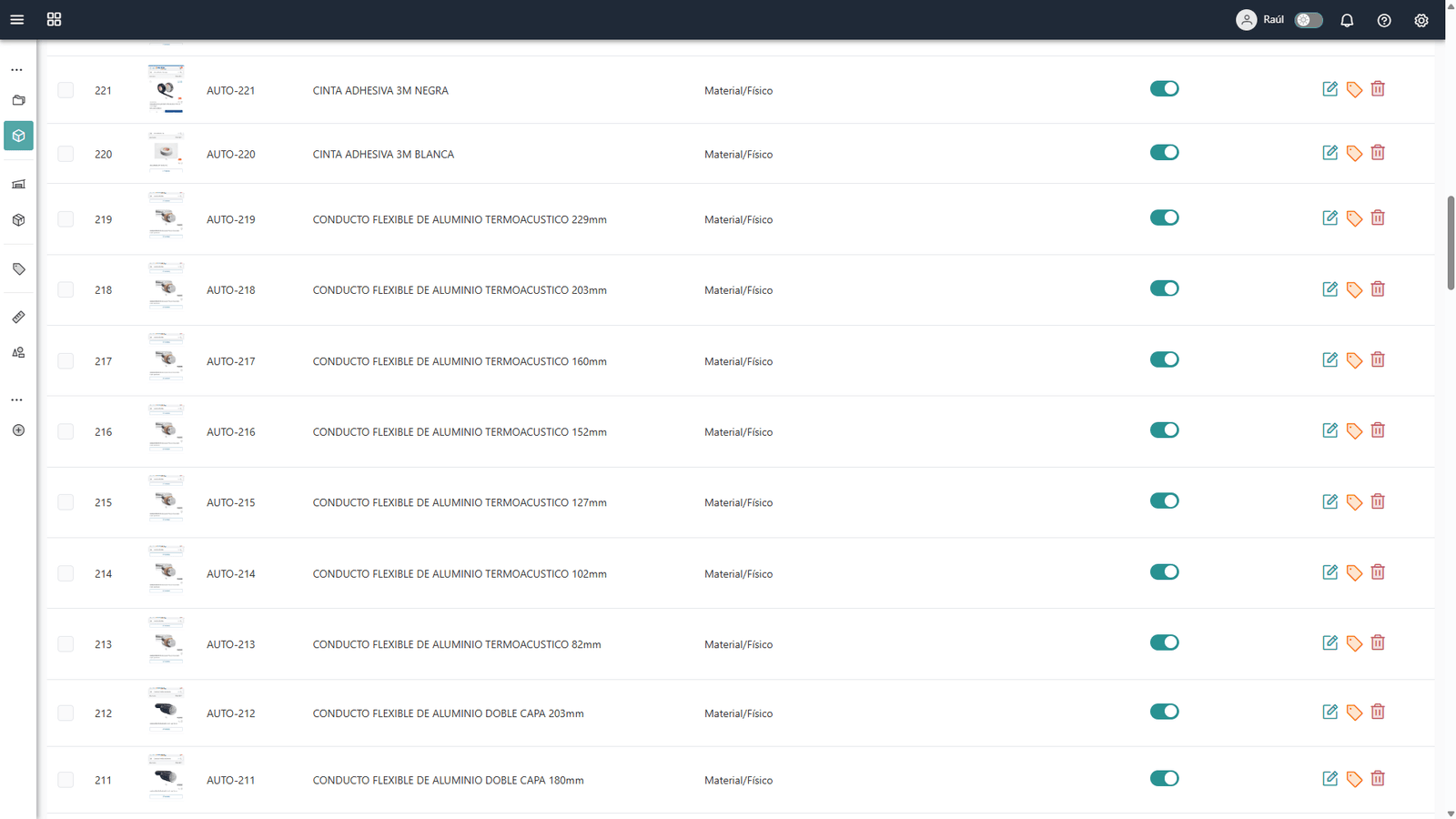Select the highlighted products cube sidebar icon
The width and height of the screenshot is (1456, 819).
pyautogui.click(x=18, y=136)
